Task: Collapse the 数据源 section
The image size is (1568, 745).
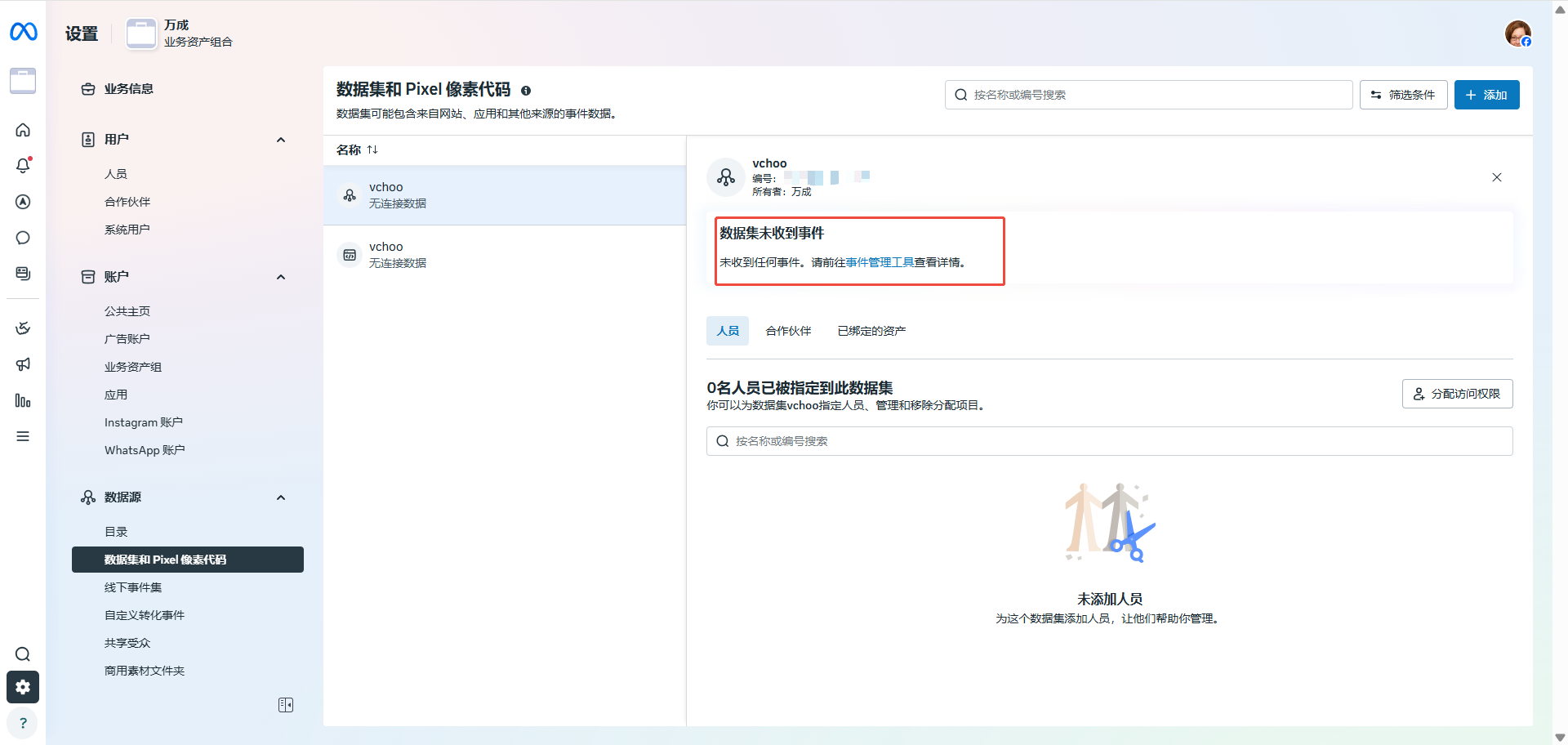Action: tap(281, 497)
